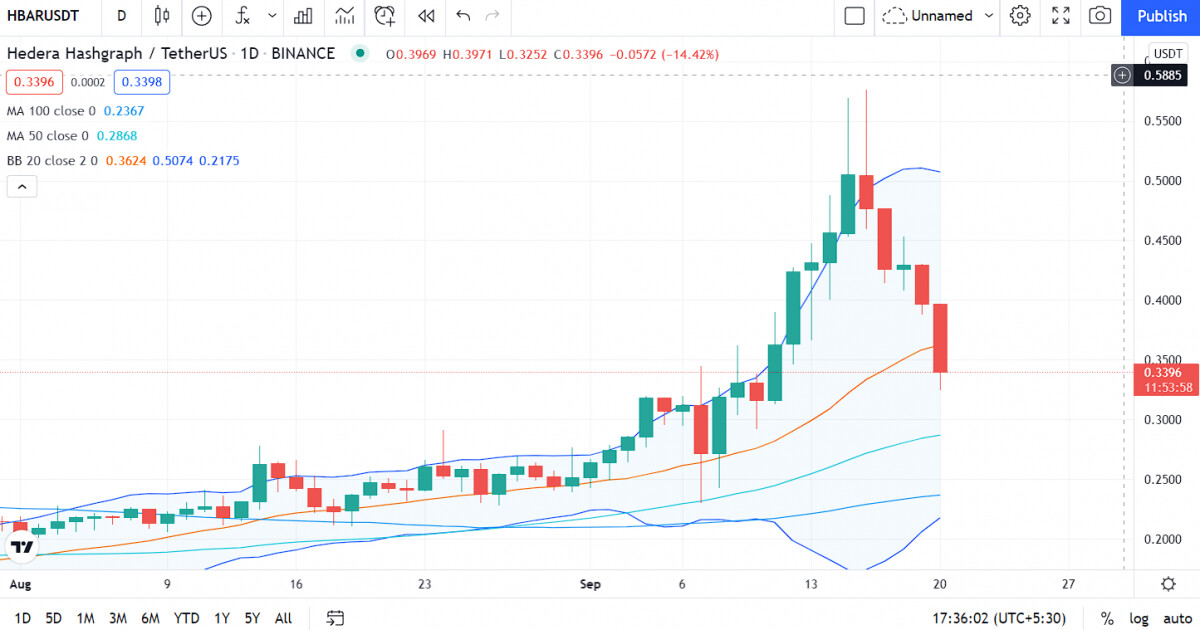Expand favorite indicators dropdown arrow
This screenshot has height=630, width=1200.
272,16
